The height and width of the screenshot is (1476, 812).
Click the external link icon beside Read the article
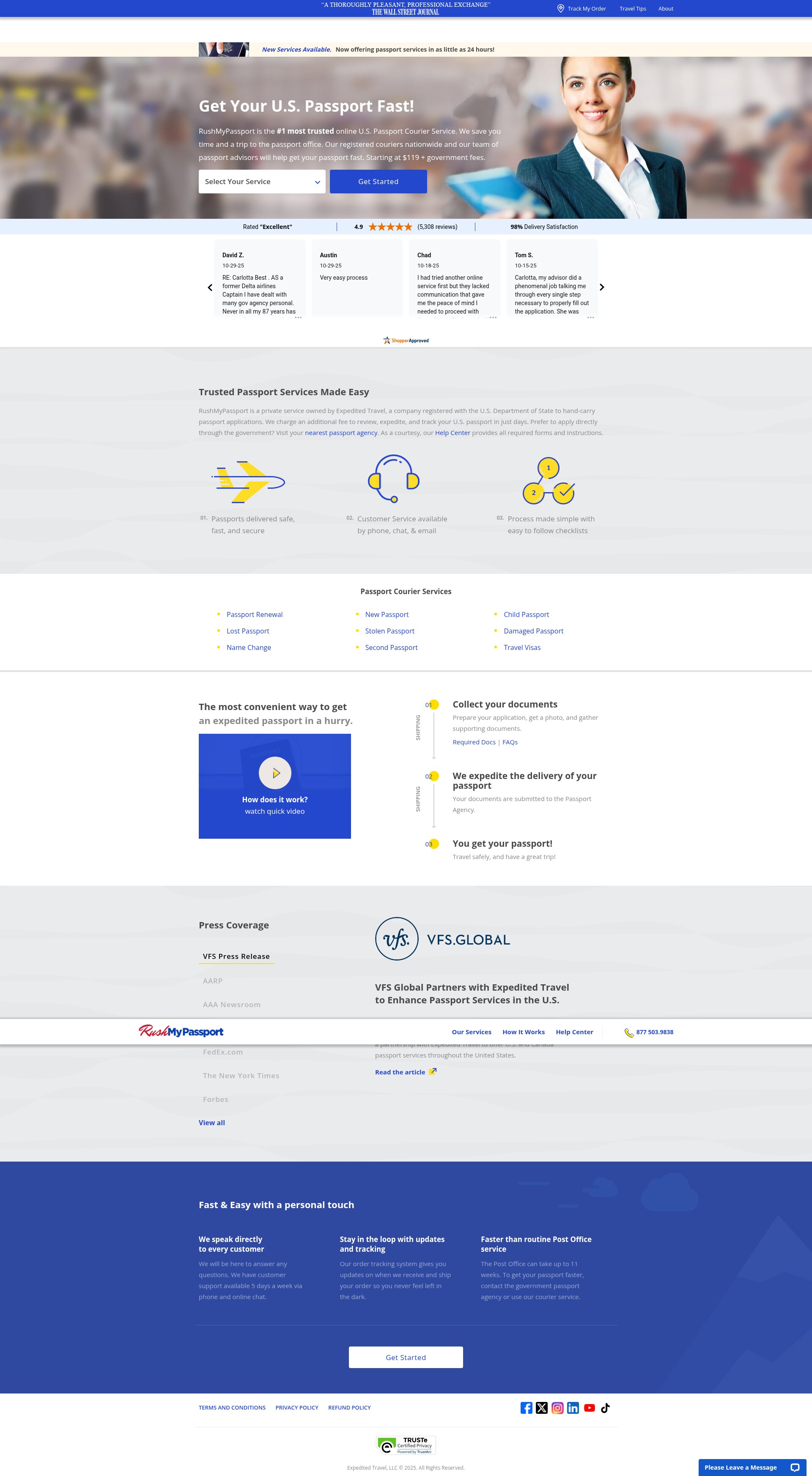(x=433, y=1071)
